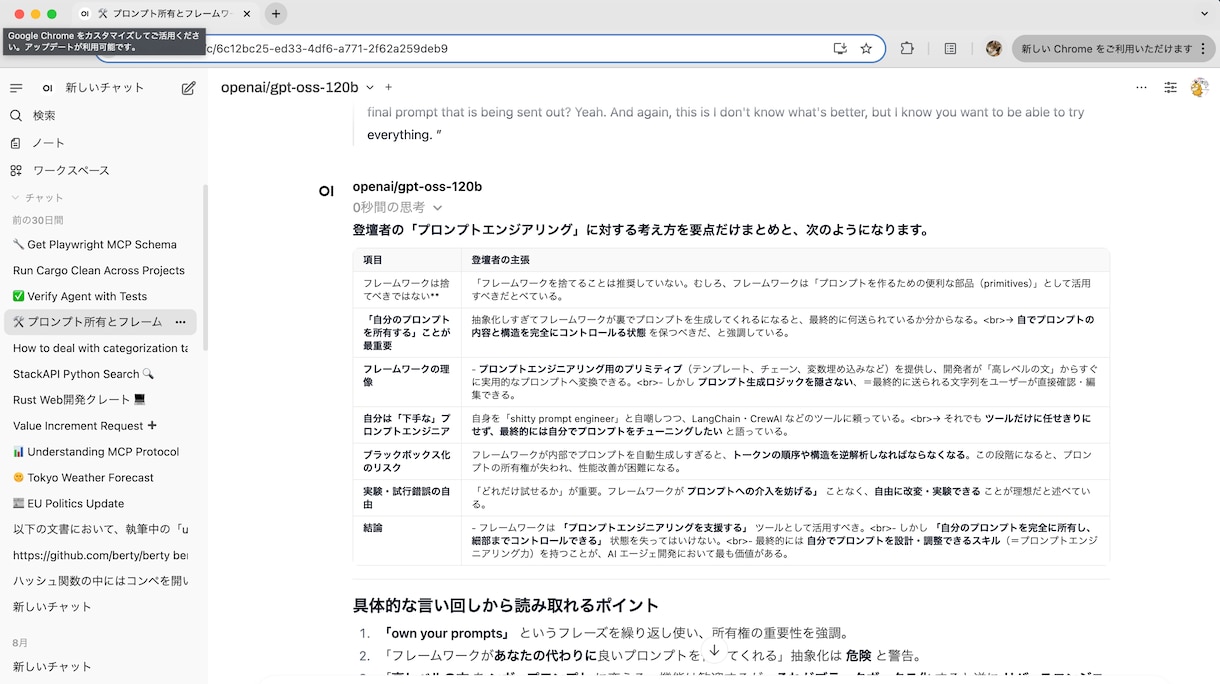Open the Verify Agent with Tests chat
The width and height of the screenshot is (1220, 684).
tap(100, 296)
